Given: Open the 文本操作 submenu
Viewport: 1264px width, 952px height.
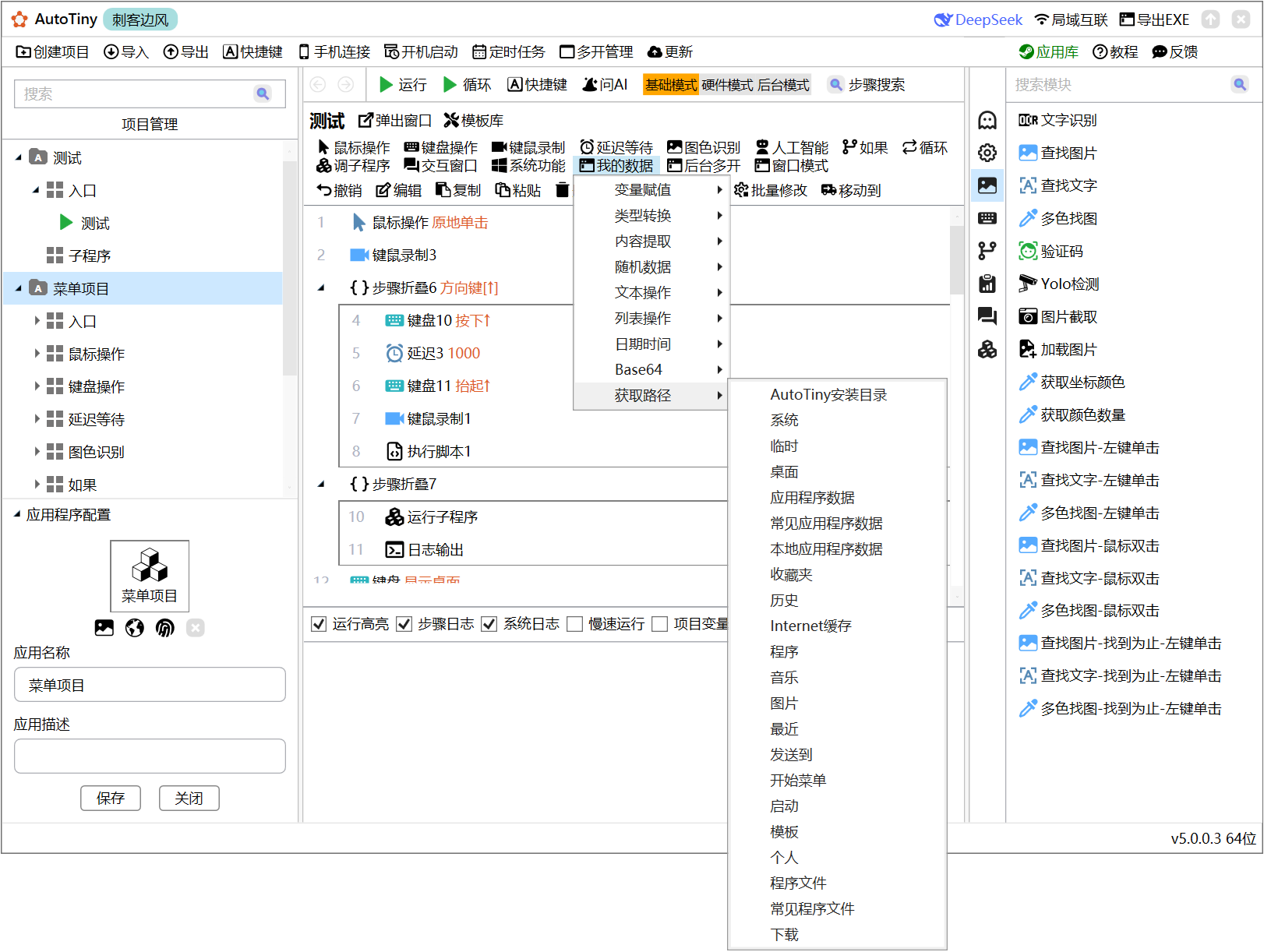Looking at the screenshot, I should click(651, 293).
